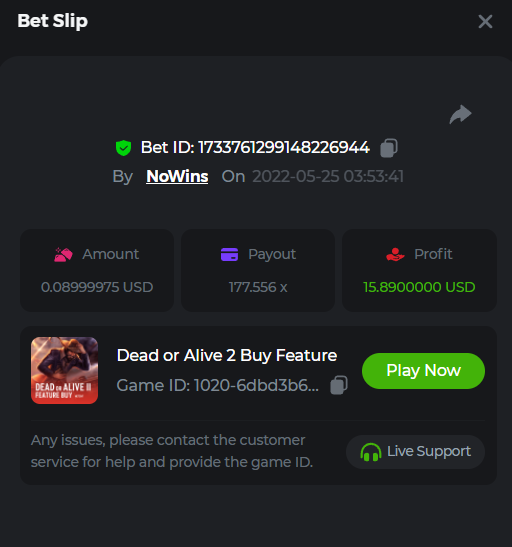Click the purple Payout card icon
This screenshot has height=547, width=512.
(229, 254)
